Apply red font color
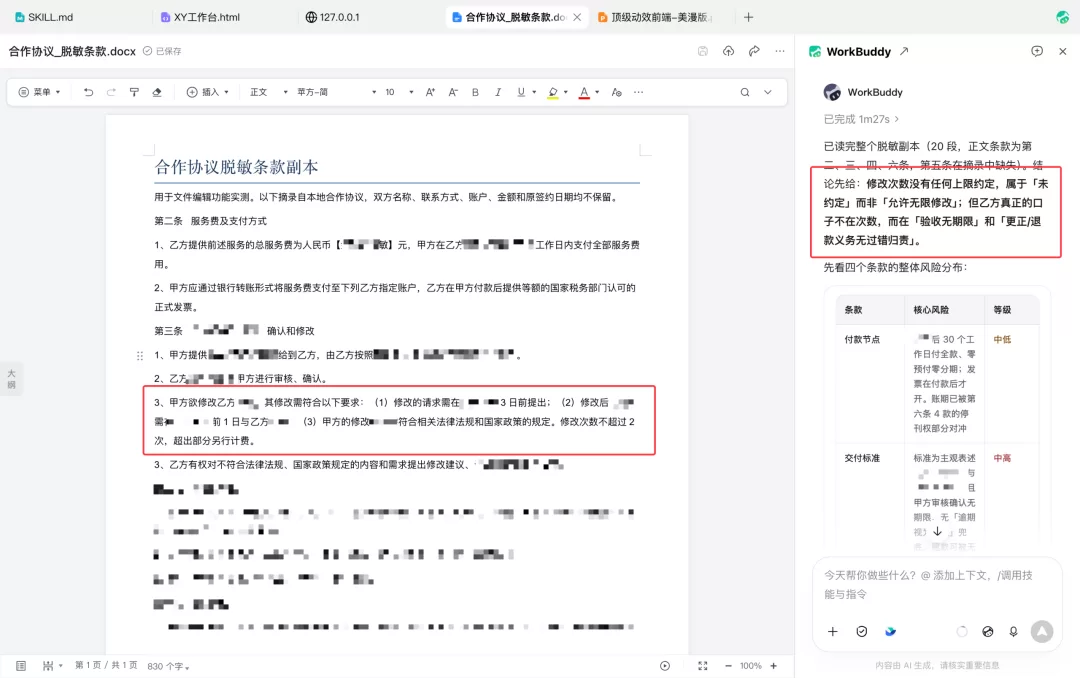 (x=584, y=92)
